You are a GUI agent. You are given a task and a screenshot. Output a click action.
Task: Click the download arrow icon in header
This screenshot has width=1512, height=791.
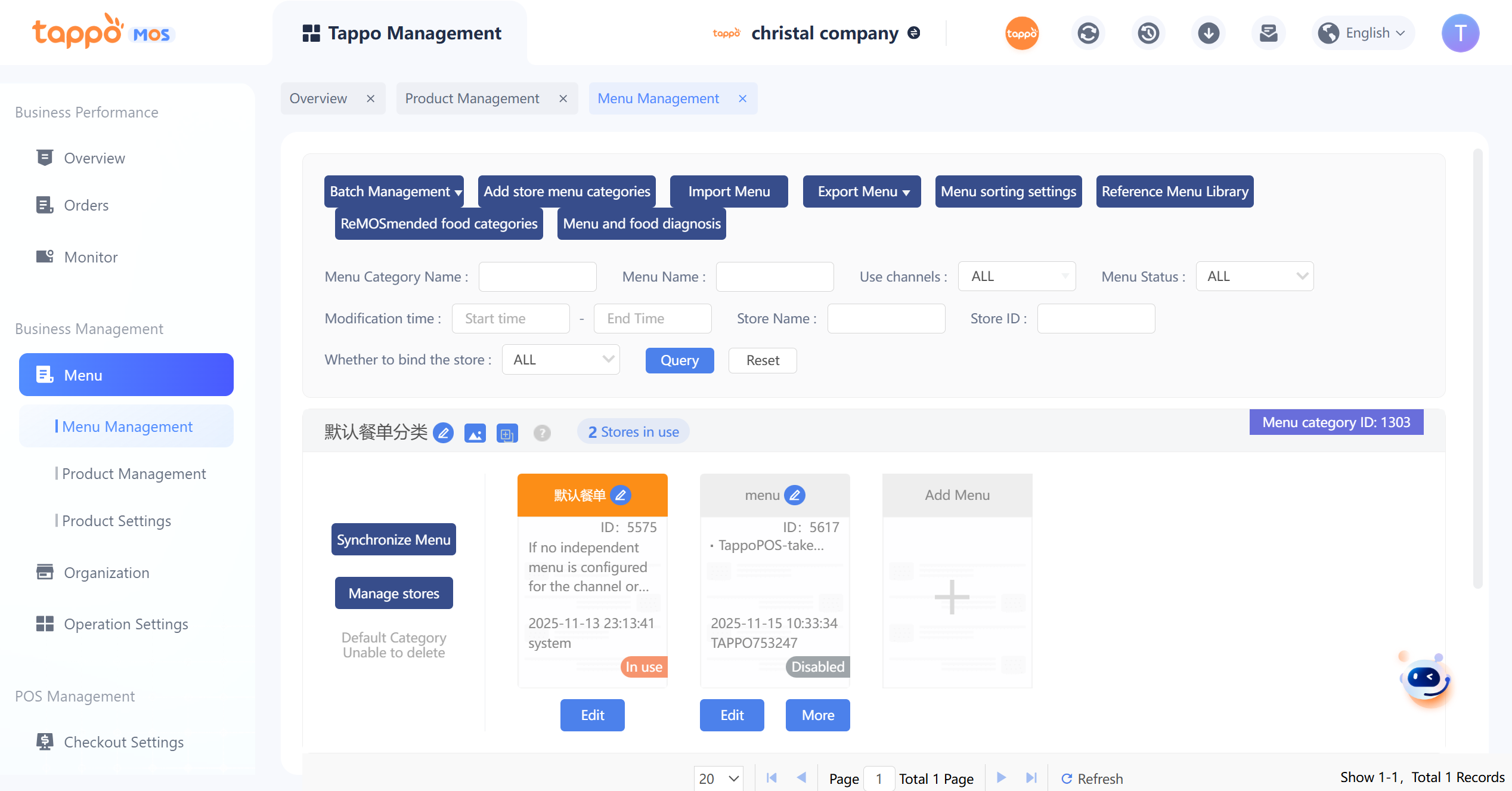(1209, 33)
